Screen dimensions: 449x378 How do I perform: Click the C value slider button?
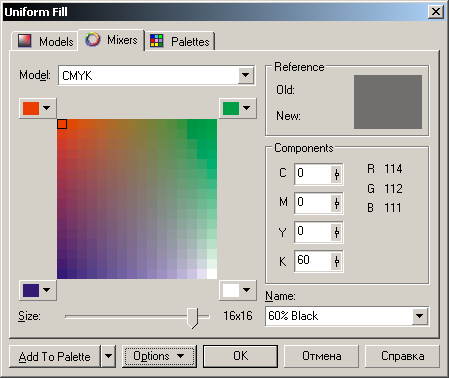click(x=337, y=174)
